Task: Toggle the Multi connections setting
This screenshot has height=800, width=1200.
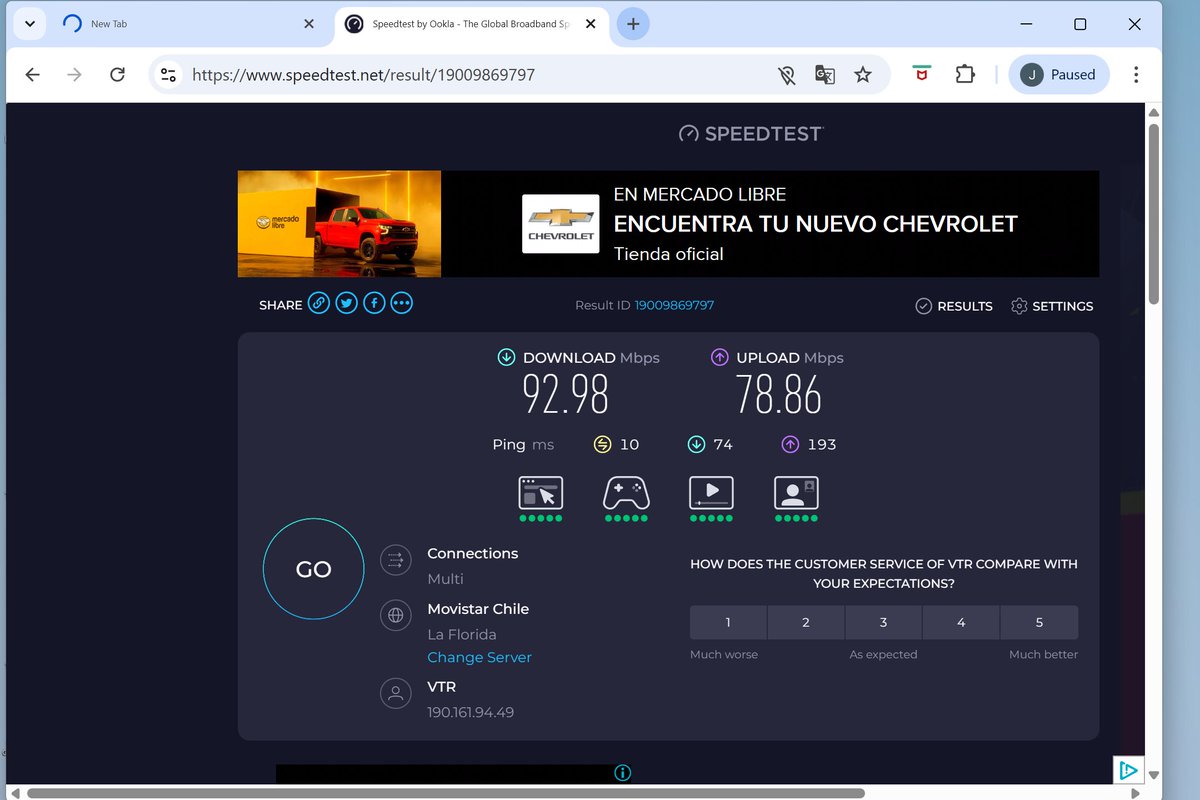Action: [x=445, y=579]
